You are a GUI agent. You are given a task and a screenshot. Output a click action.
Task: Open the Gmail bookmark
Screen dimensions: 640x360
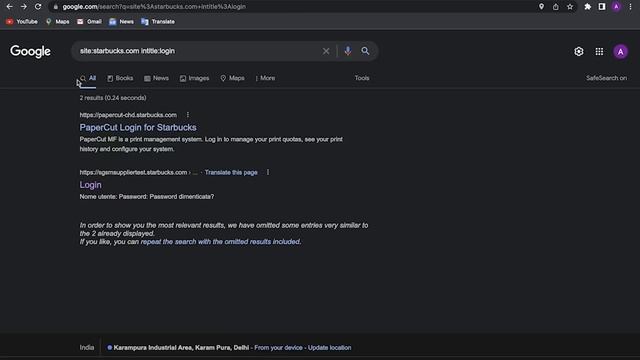(89, 22)
